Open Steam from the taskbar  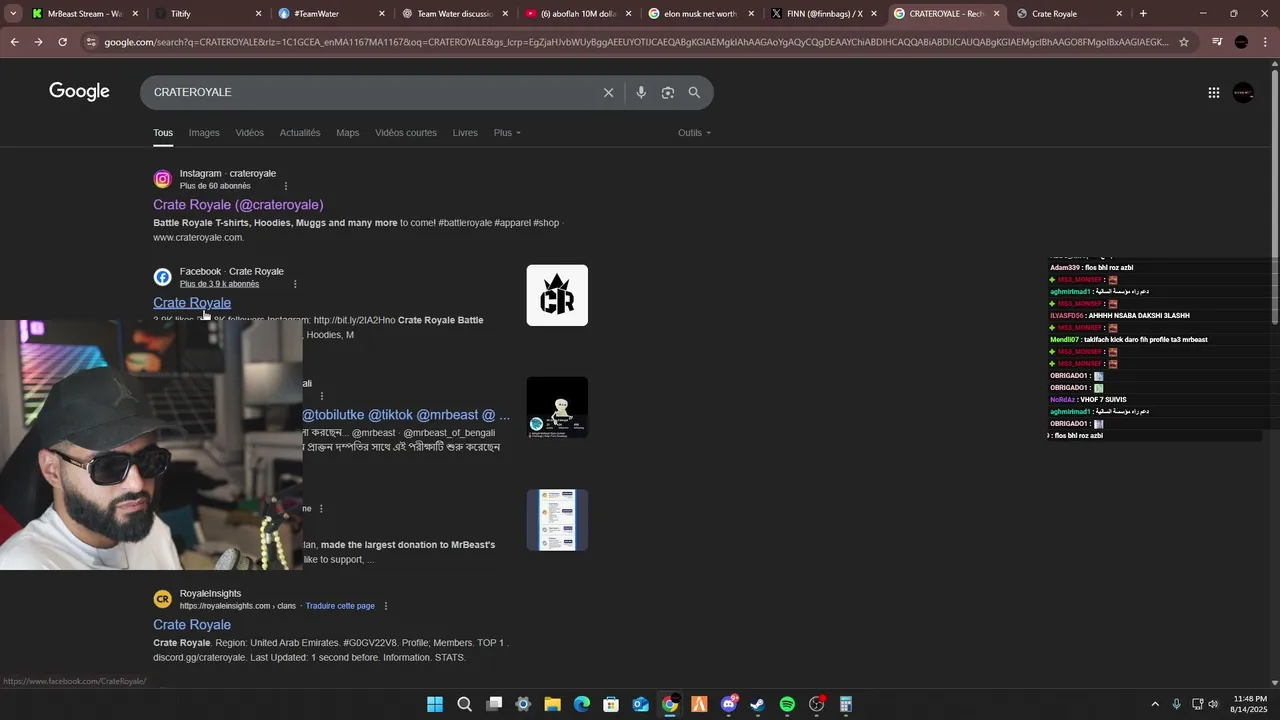[758, 704]
